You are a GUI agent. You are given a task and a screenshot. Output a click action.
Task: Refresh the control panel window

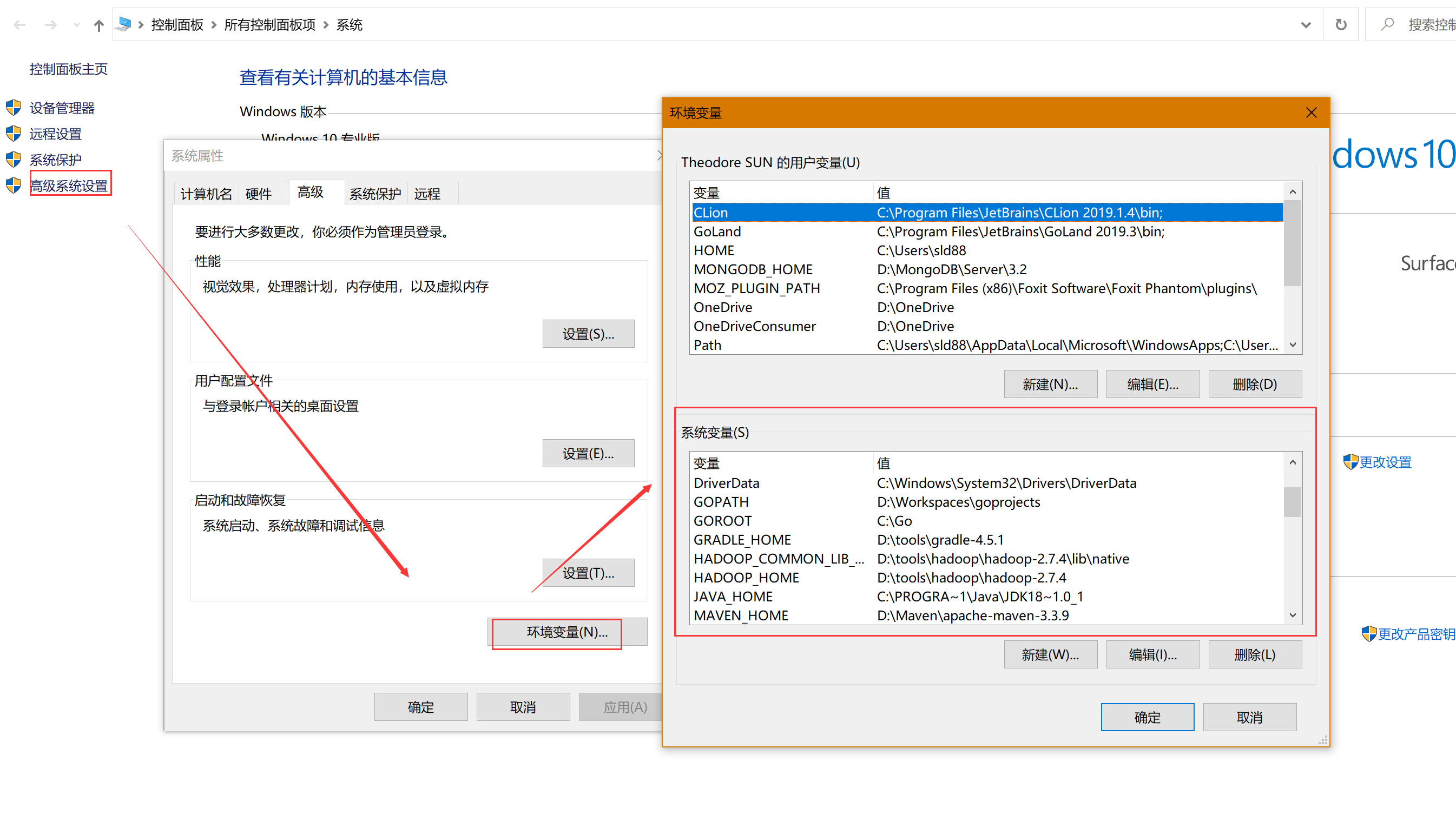point(1341,25)
